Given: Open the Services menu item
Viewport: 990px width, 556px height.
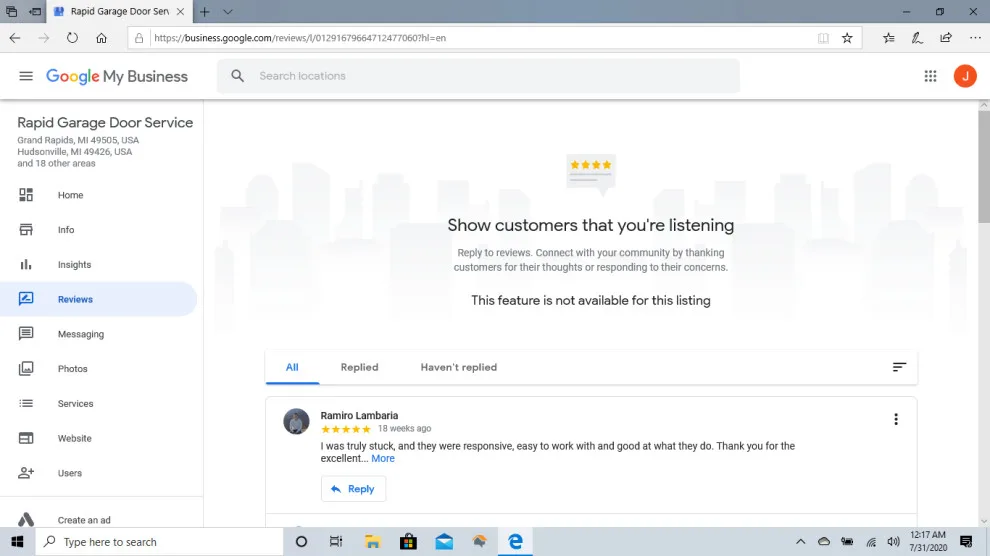Looking at the screenshot, I should pyautogui.click(x=75, y=403).
